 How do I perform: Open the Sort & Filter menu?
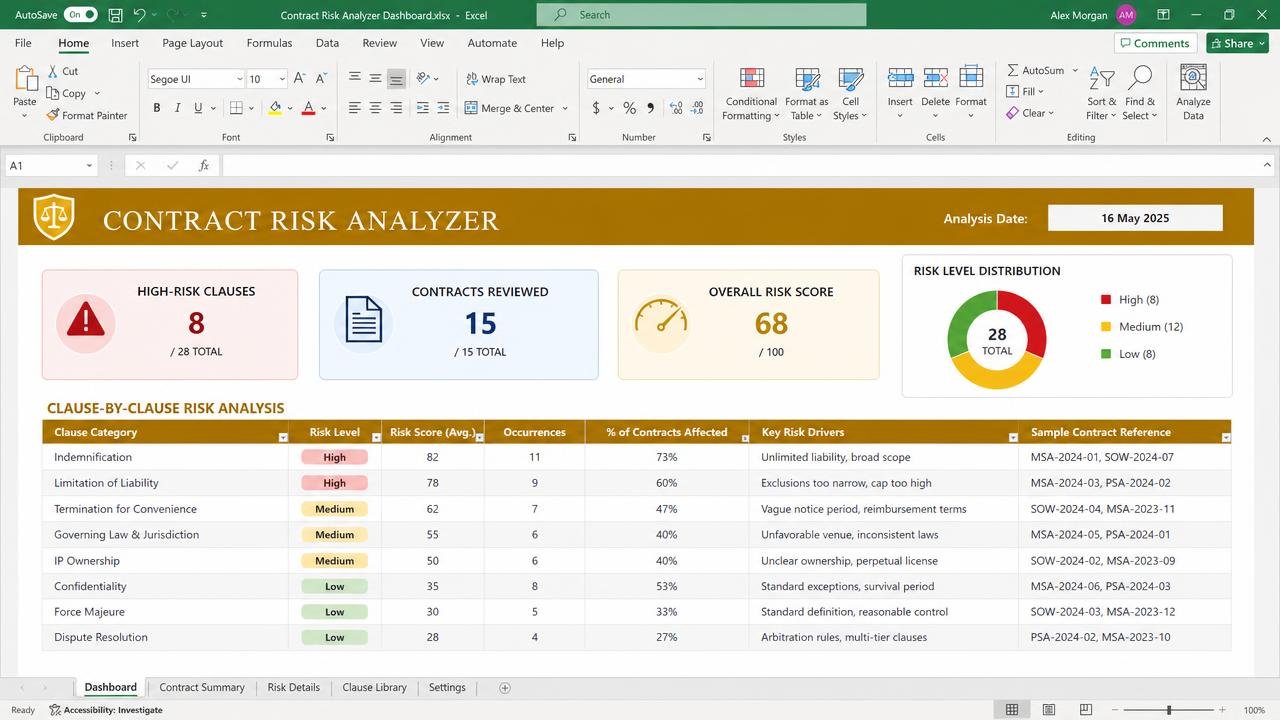coord(1101,94)
